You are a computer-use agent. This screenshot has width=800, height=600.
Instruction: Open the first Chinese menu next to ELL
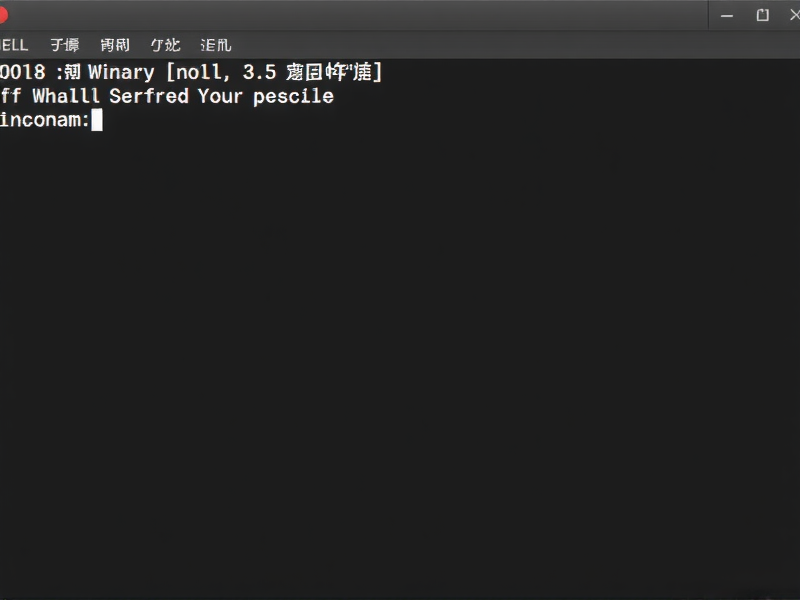64,44
